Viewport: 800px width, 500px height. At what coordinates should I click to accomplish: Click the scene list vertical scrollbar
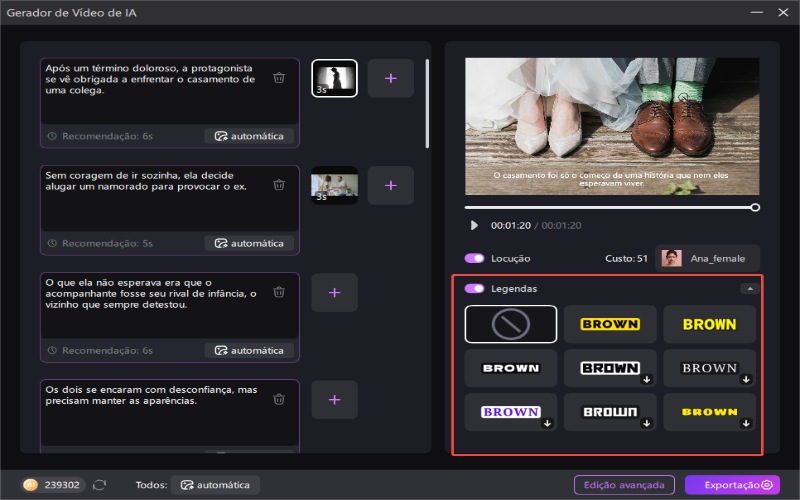427,104
